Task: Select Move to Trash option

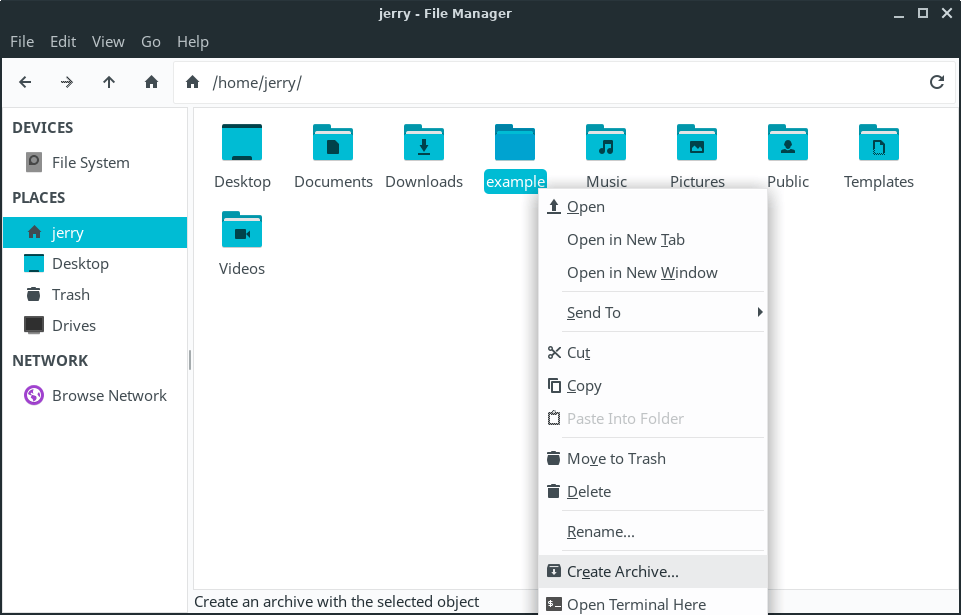Action: click(616, 458)
